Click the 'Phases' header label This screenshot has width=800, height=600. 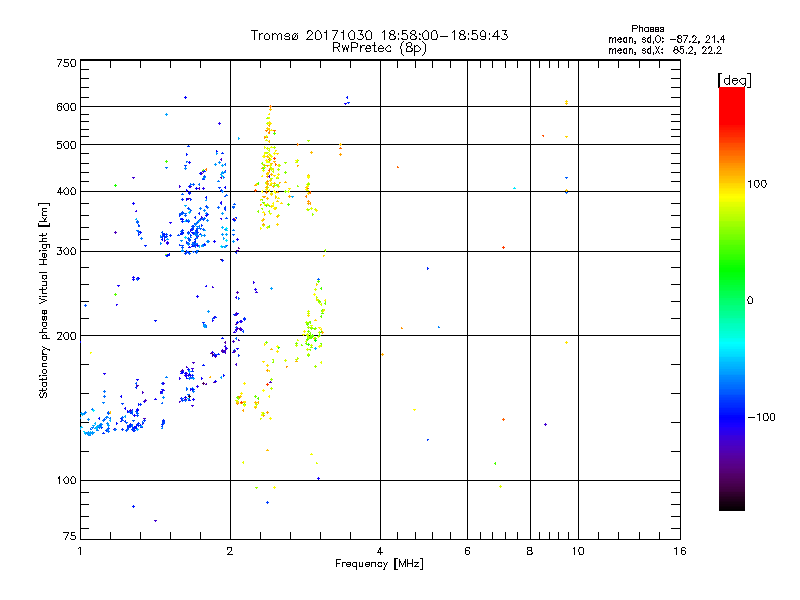[647, 29]
